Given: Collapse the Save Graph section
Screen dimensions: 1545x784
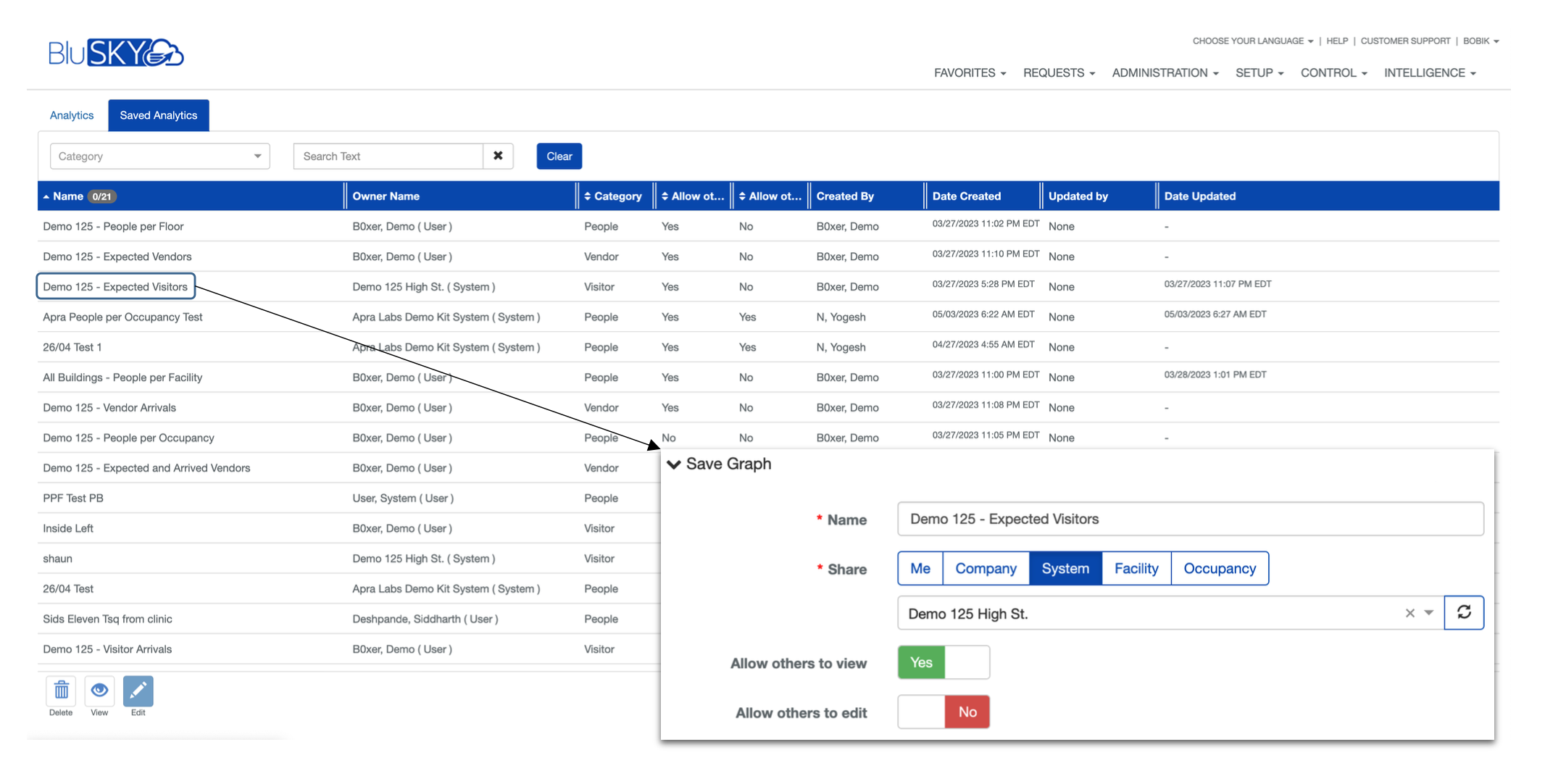Looking at the screenshot, I should [x=675, y=464].
